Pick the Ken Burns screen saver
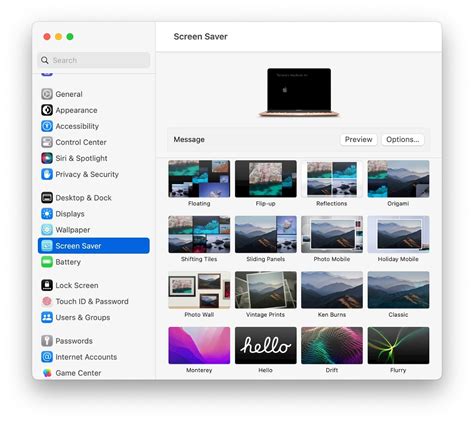Viewport: 474px width, 422px height. click(x=332, y=290)
